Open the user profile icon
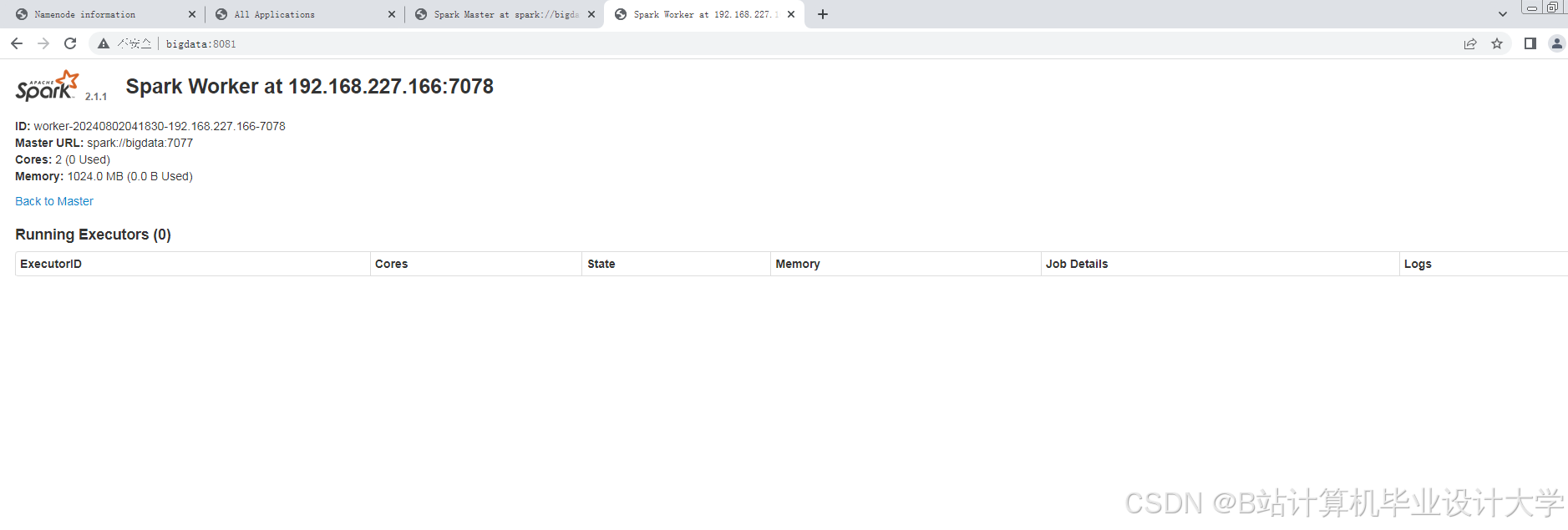Screen dimensions: 1568x530 1557,43
